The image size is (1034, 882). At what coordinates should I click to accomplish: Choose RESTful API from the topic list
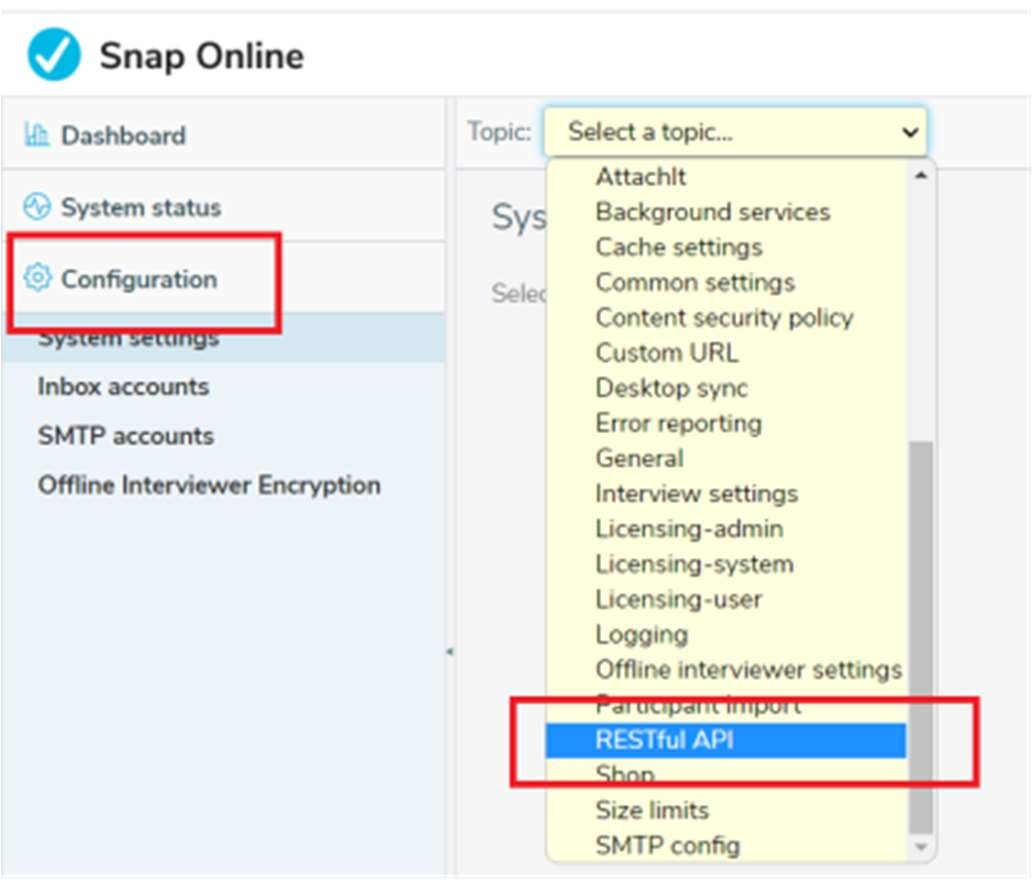pyautogui.click(x=664, y=741)
